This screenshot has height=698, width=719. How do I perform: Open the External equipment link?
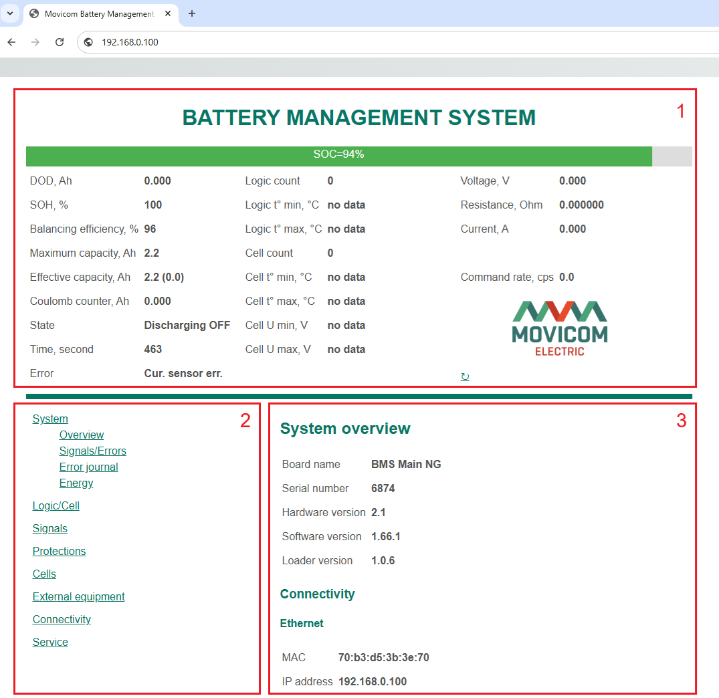[x=78, y=597]
